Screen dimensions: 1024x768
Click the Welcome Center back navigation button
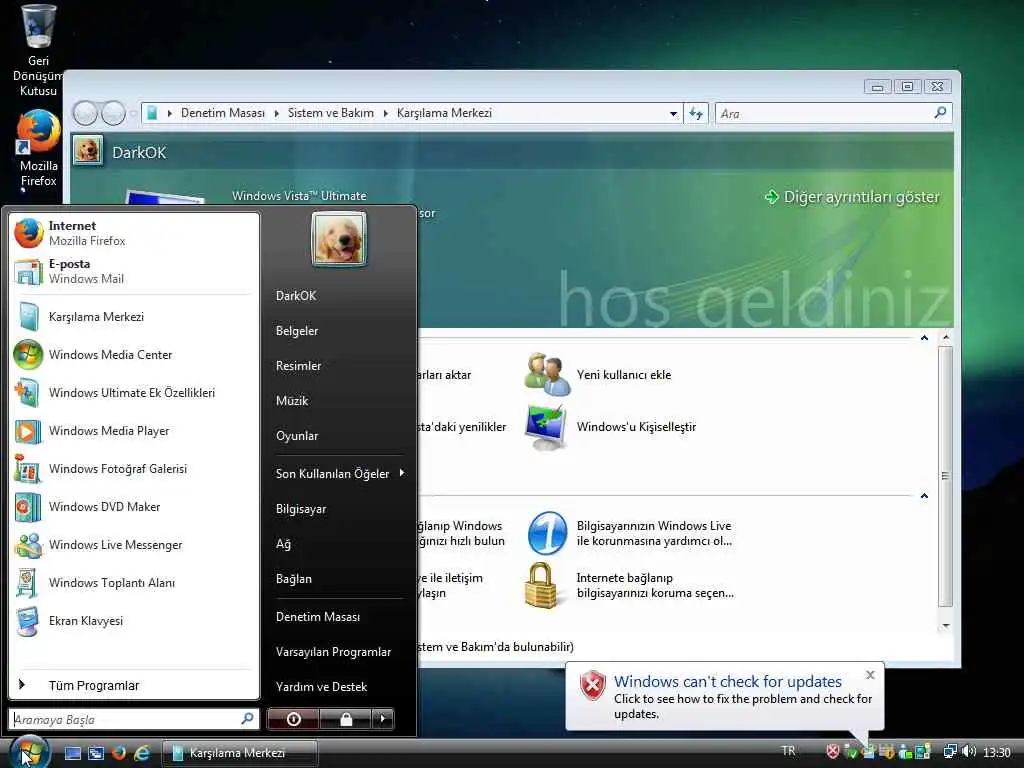[x=85, y=113]
